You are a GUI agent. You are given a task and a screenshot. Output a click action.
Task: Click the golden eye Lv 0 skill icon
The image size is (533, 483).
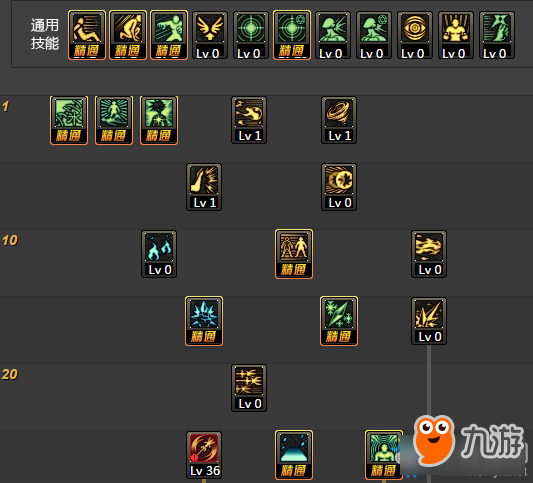pos(415,35)
